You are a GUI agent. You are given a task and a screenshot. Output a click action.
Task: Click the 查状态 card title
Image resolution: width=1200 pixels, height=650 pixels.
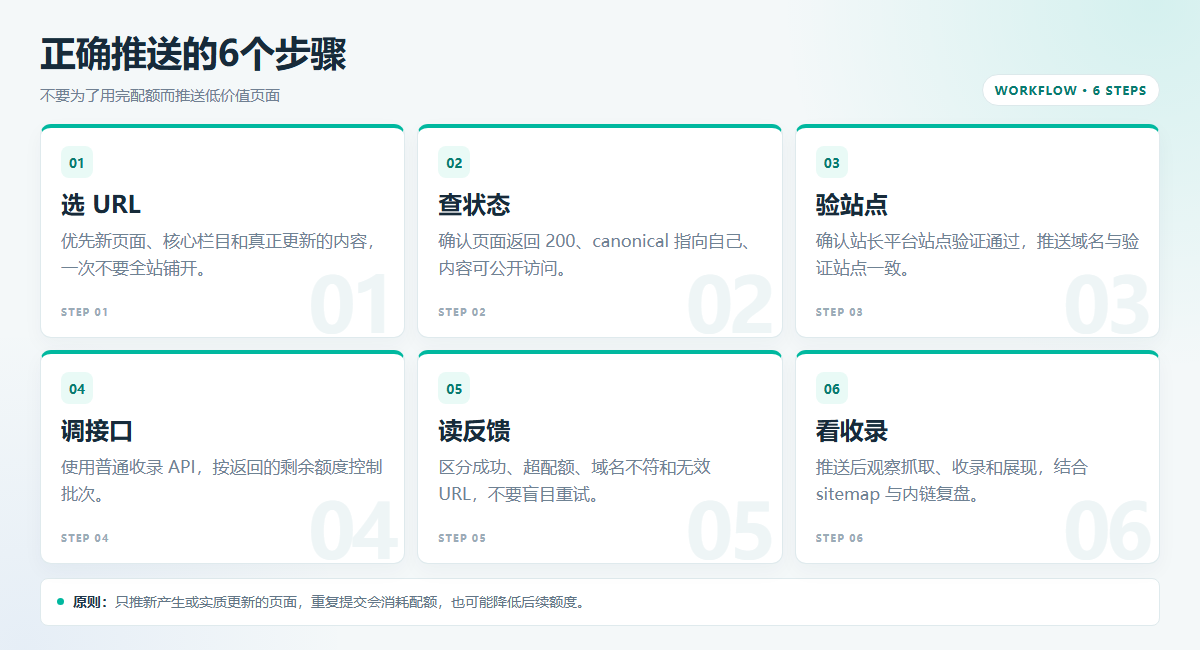coord(474,205)
